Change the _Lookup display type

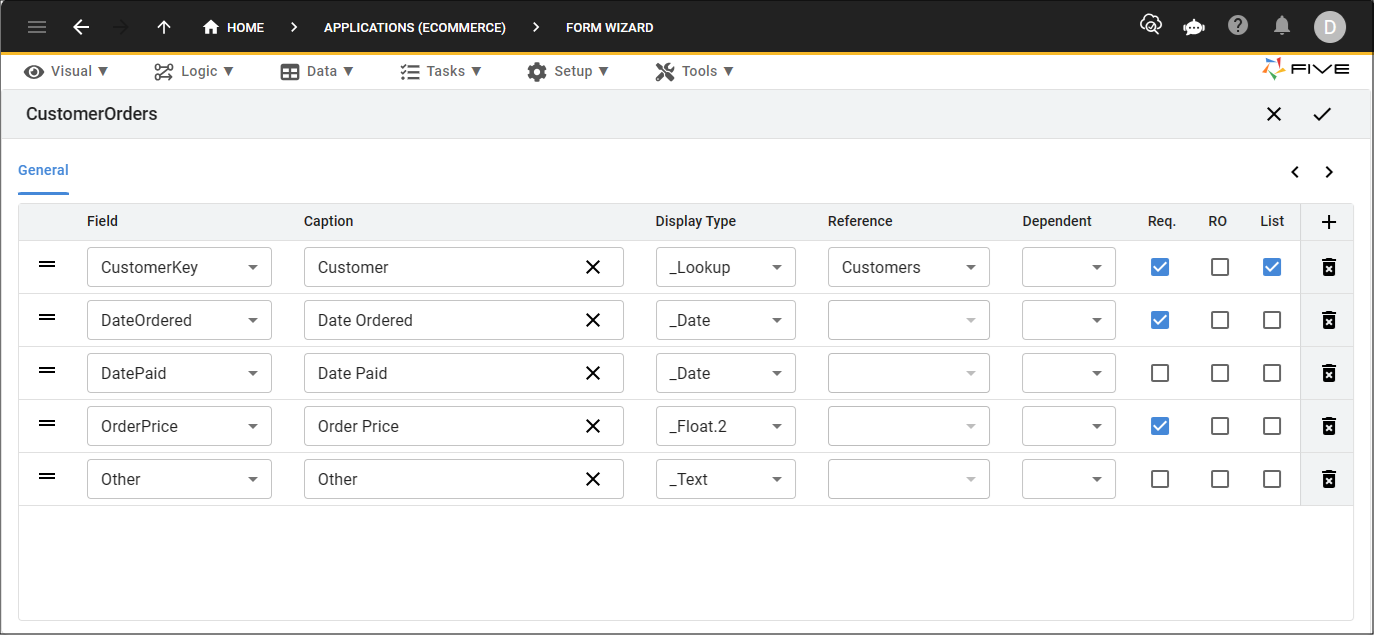[x=726, y=267]
